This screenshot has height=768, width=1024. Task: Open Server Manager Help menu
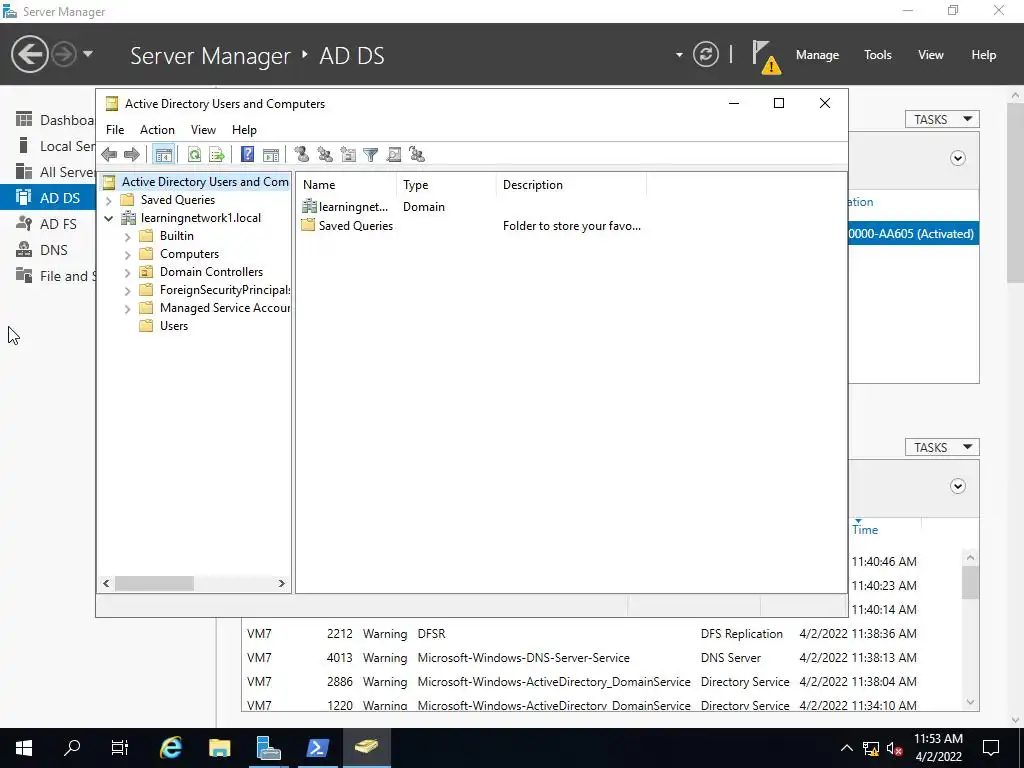(984, 55)
